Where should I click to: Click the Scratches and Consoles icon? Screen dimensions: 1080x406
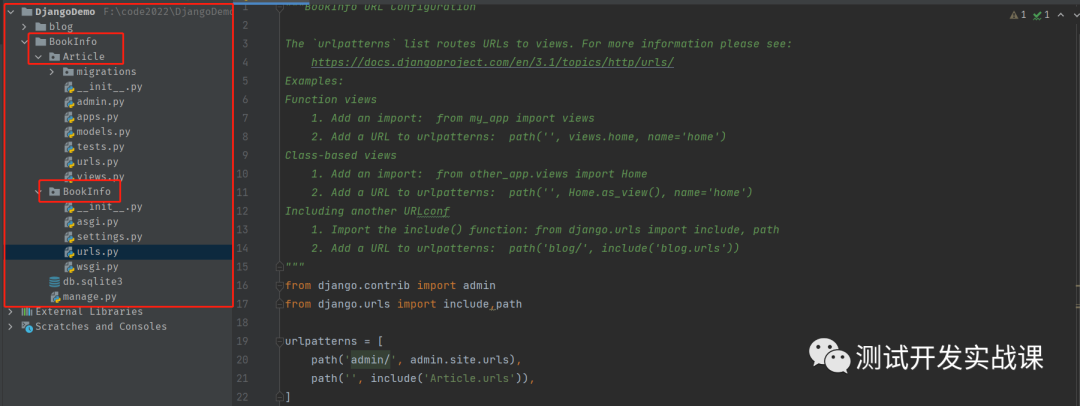coord(26,327)
